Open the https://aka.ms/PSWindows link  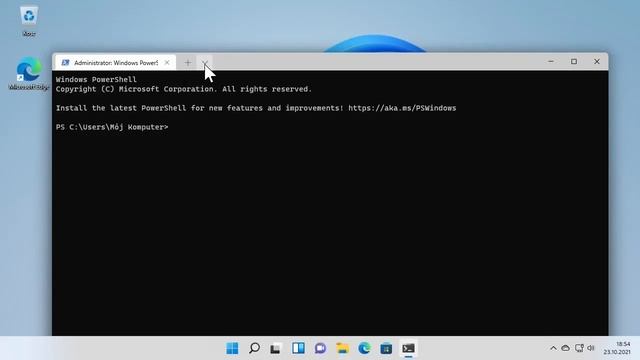coord(402,108)
